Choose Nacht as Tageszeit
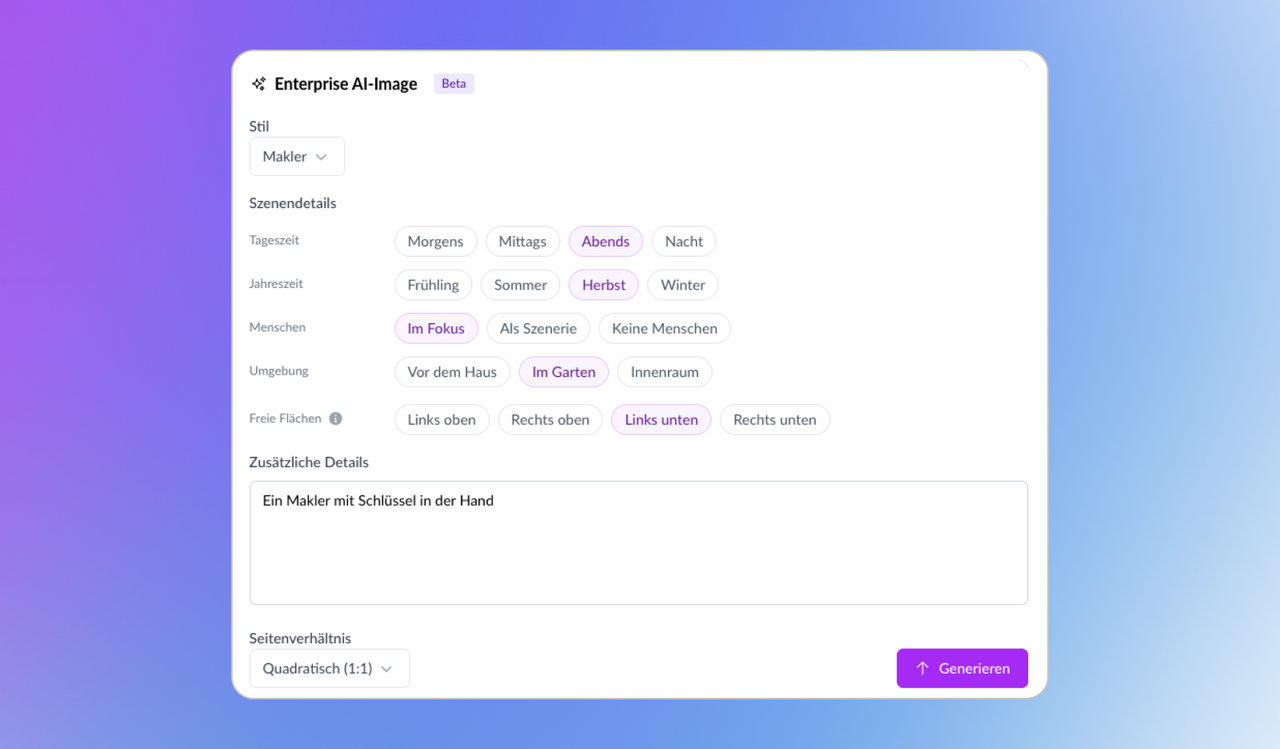 [x=684, y=241]
